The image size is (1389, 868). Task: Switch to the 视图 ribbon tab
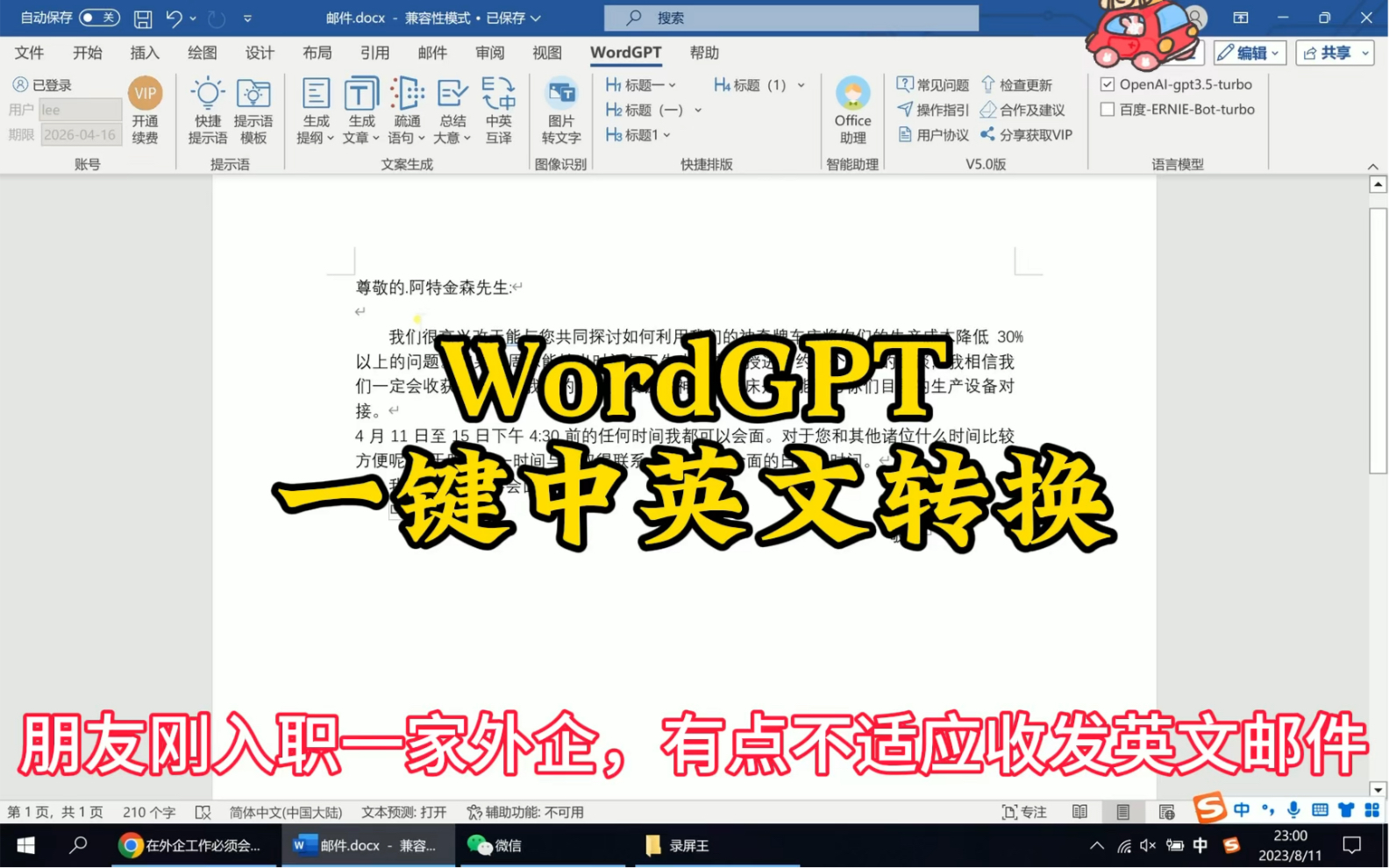[547, 53]
